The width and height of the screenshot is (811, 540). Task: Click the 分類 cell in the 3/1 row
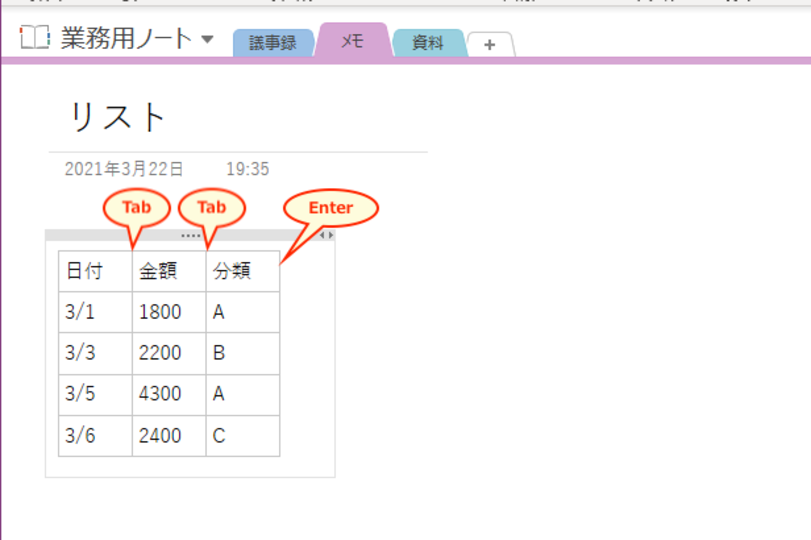pyautogui.click(x=243, y=312)
